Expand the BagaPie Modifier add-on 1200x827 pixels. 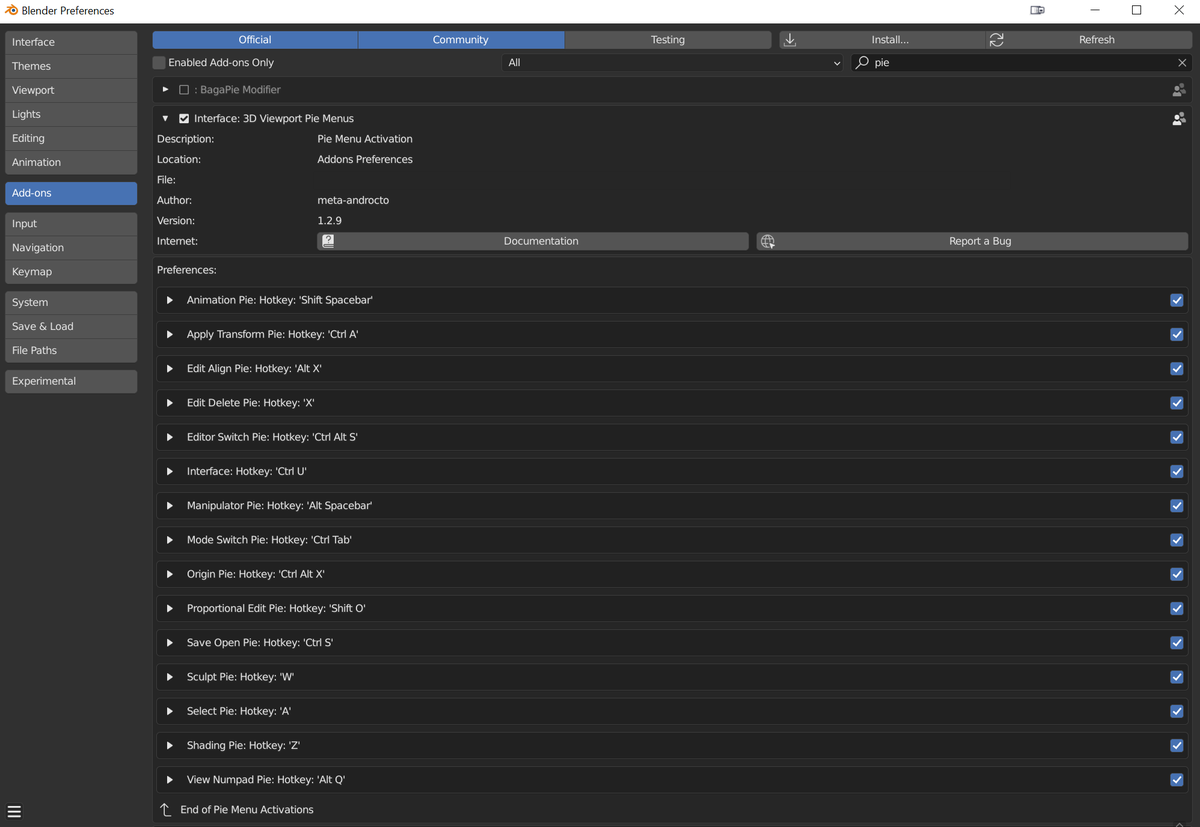[165, 90]
